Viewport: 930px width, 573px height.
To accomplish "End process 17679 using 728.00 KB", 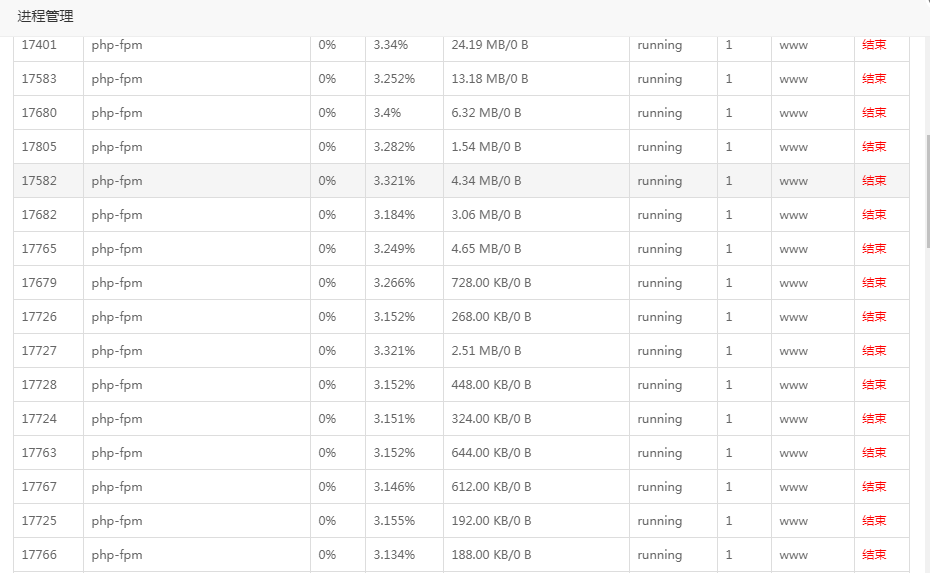I will click(x=874, y=282).
